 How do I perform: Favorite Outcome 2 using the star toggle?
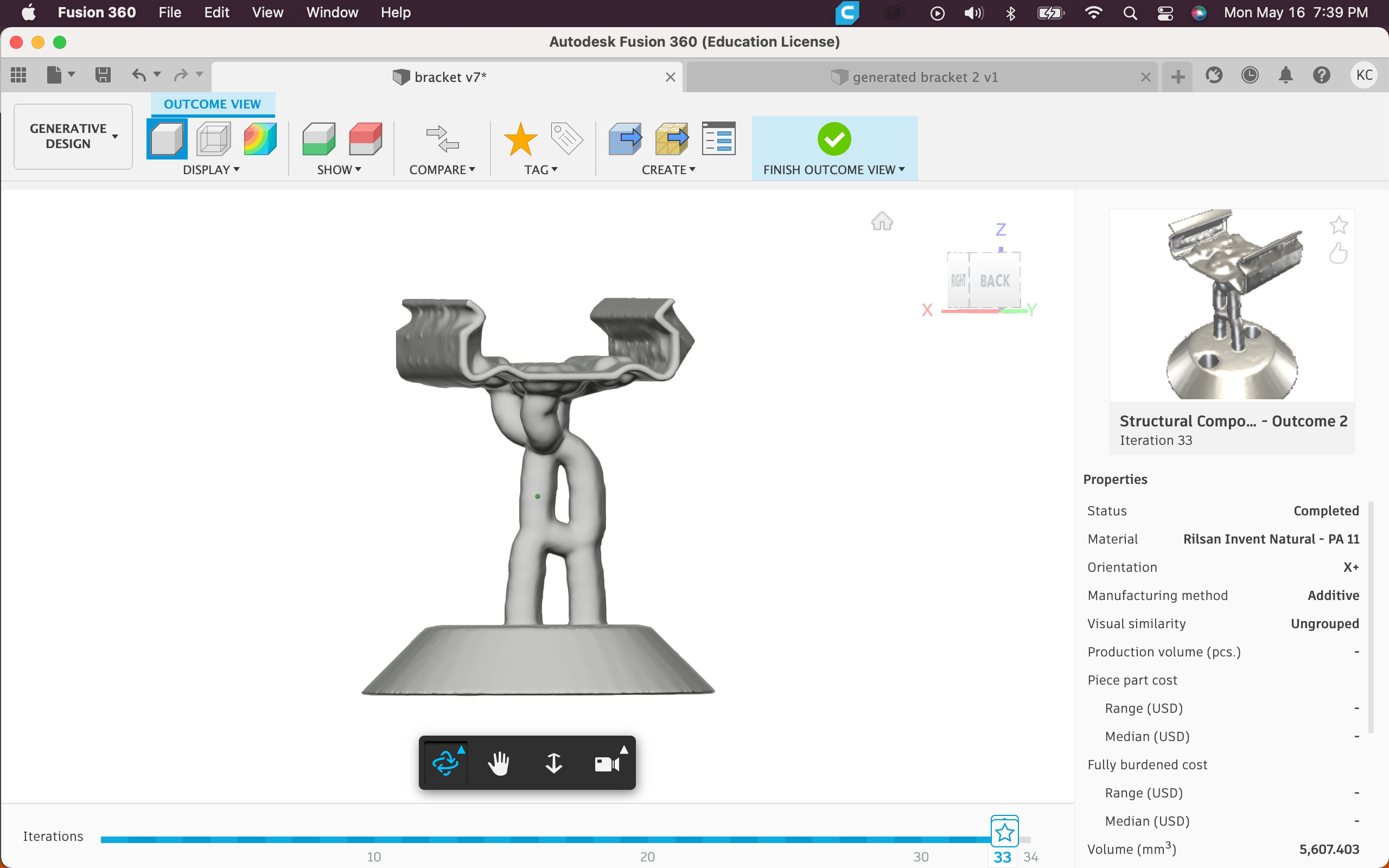pyautogui.click(x=1339, y=225)
